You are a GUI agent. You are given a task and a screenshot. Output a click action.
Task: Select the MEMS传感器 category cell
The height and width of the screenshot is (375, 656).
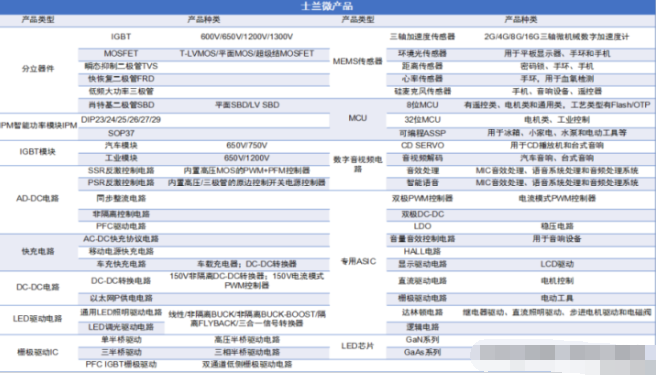[358, 62]
